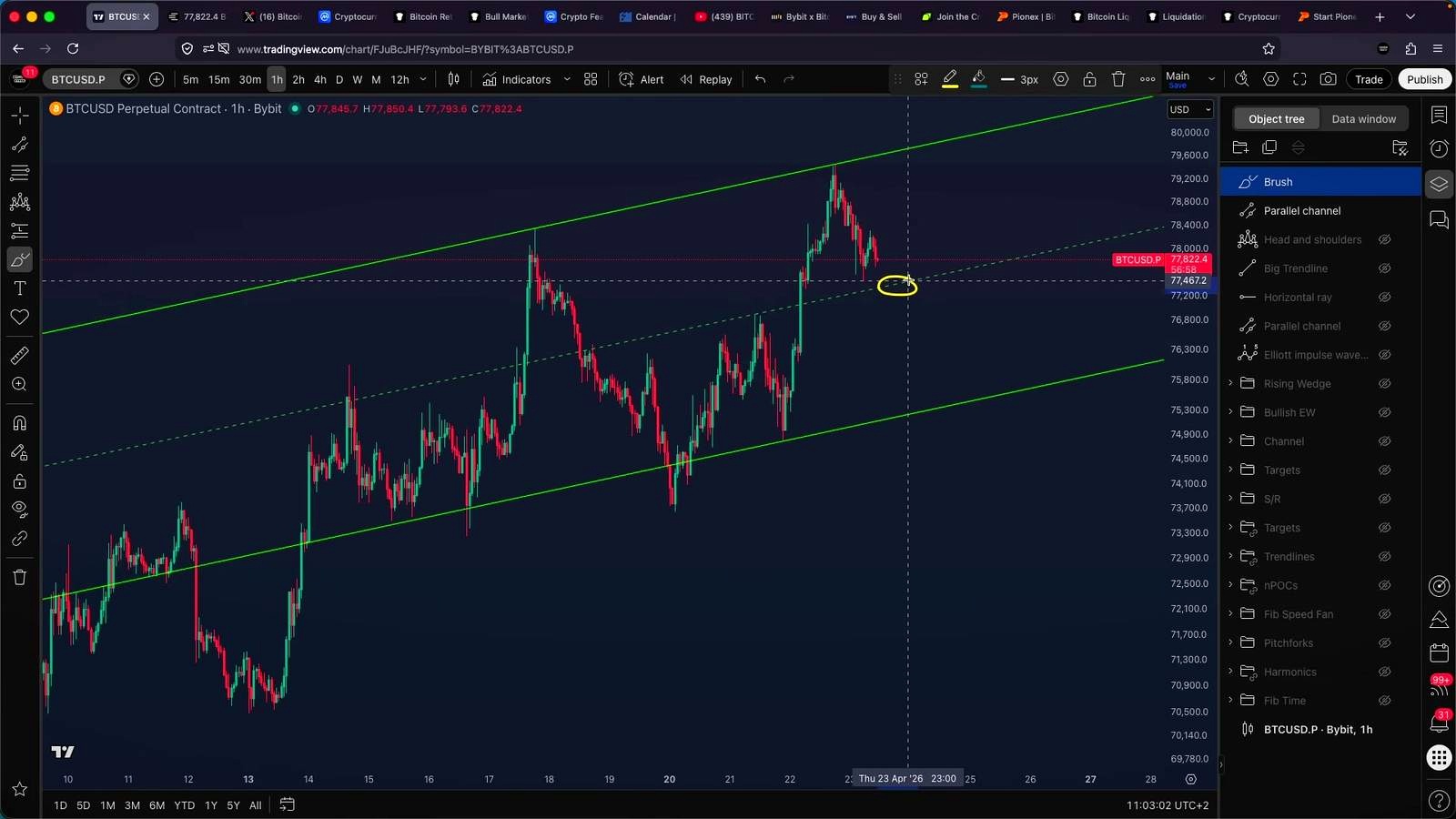Open the Gann and Fibonacci tools
Screen dimensions: 1456x819
click(20, 173)
